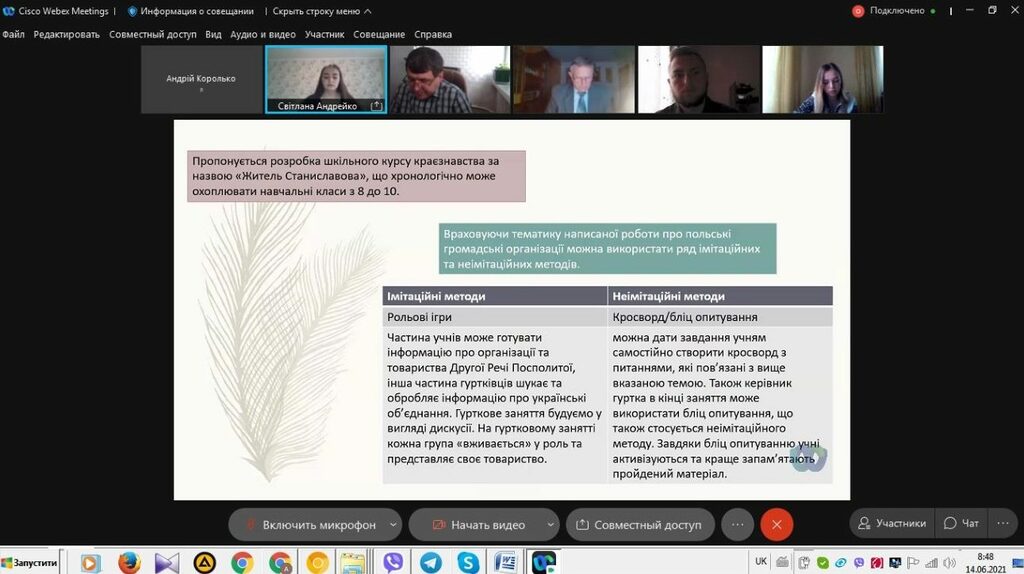This screenshot has height=574, width=1024.
Task: Open more options ellipsis in meeting controls
Action: coord(737,524)
